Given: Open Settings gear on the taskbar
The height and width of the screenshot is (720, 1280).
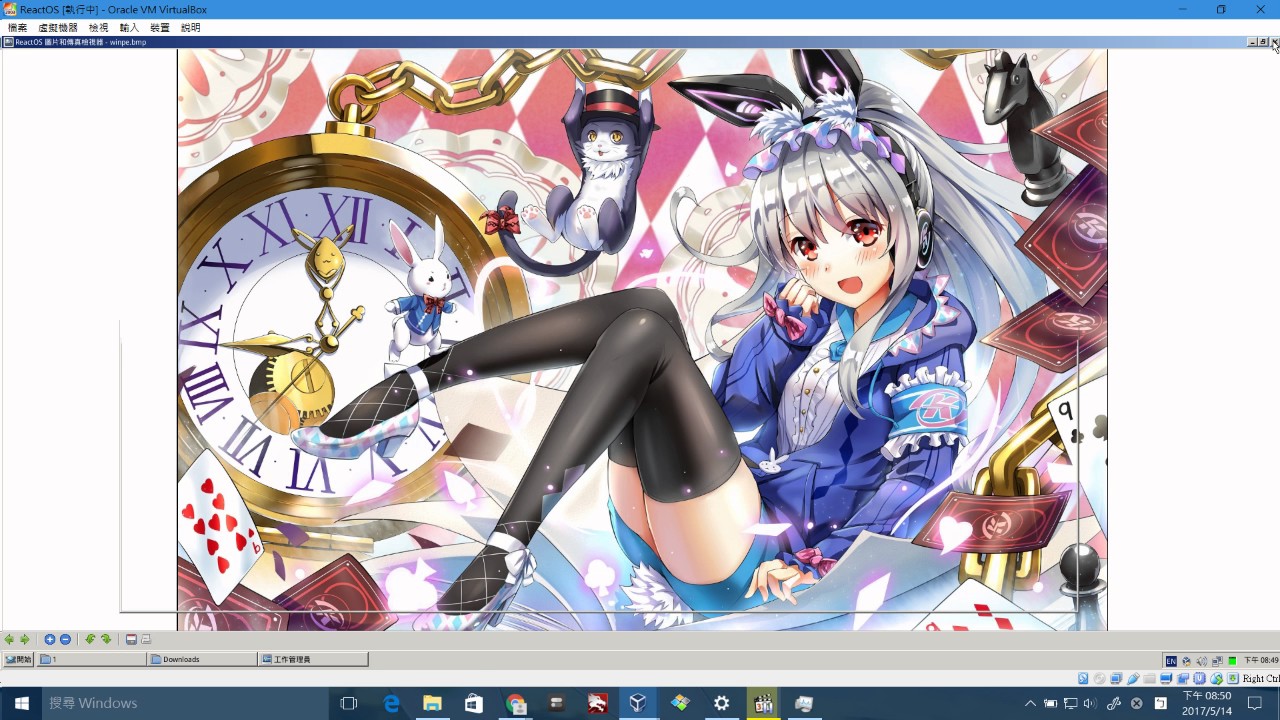Looking at the screenshot, I should click(721, 703).
